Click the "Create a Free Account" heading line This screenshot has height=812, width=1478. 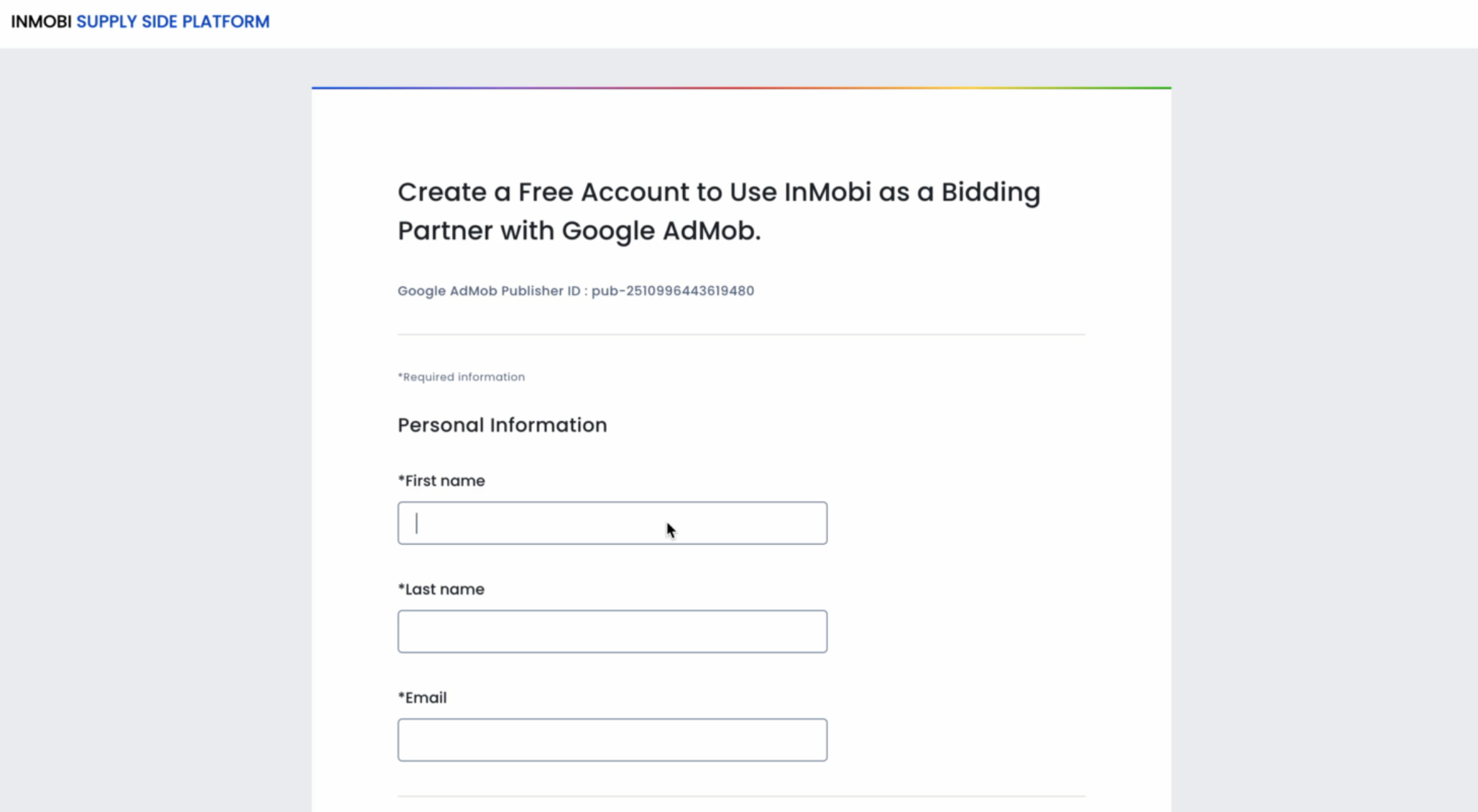[718, 192]
